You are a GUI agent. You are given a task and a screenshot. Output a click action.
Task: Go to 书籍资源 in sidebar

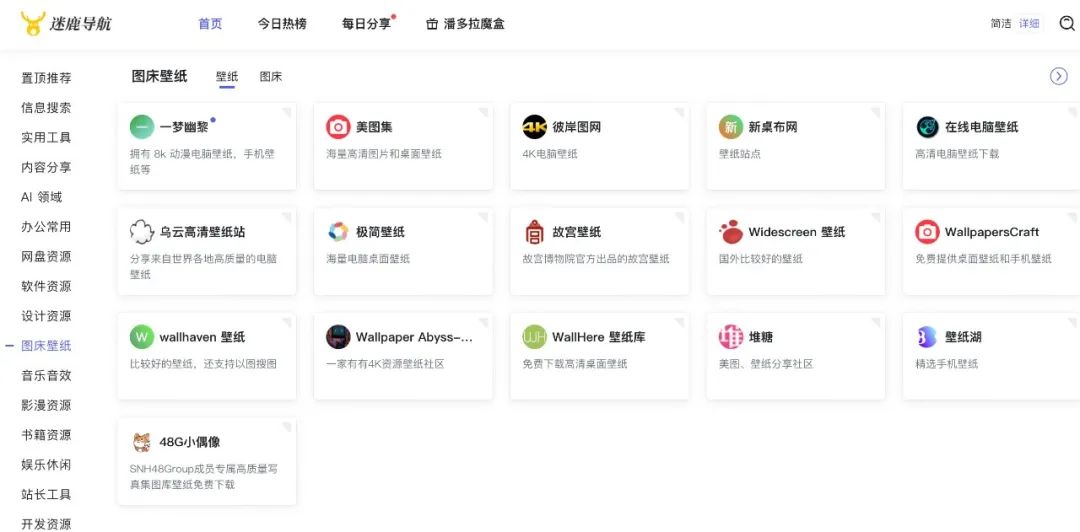(46, 435)
